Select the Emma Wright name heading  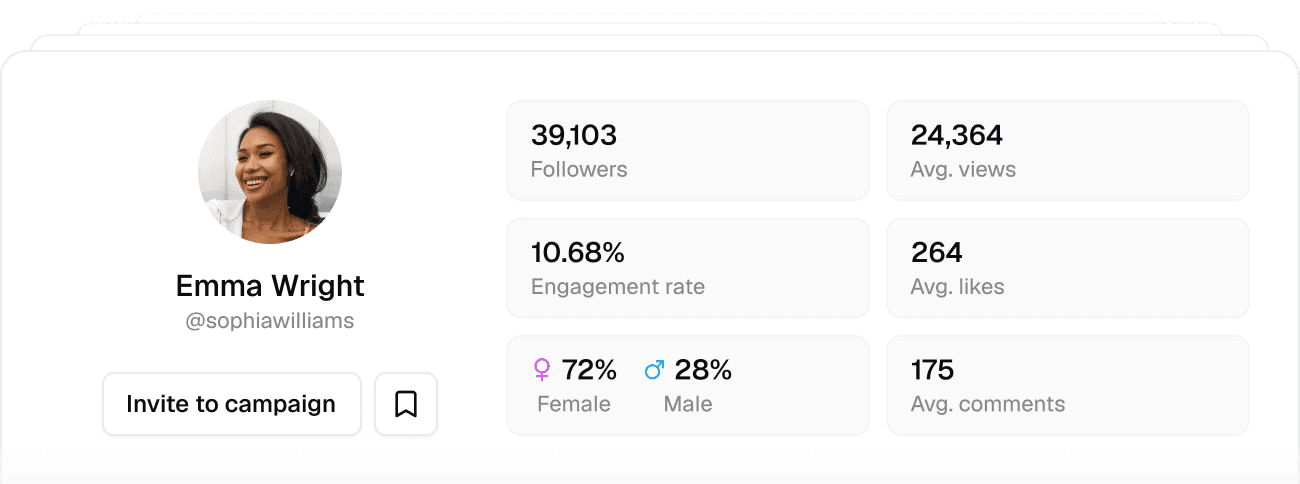pos(270,286)
